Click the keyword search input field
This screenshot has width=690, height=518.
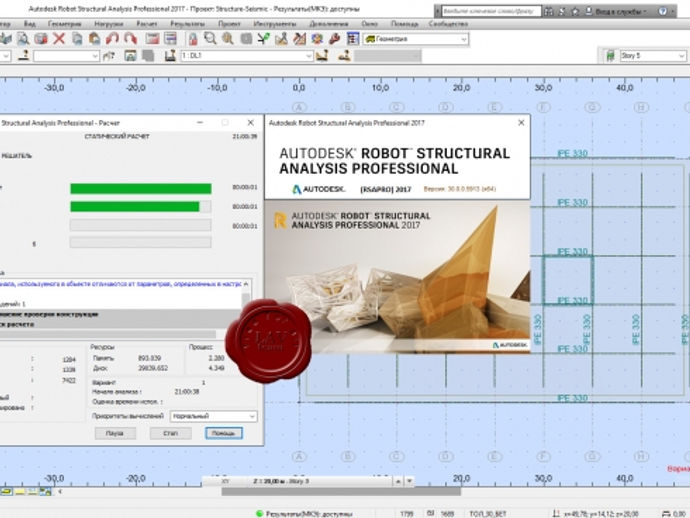click(x=491, y=11)
